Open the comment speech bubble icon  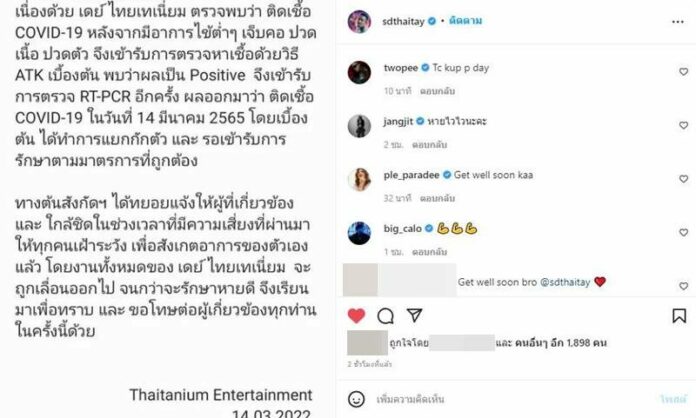[385, 316]
